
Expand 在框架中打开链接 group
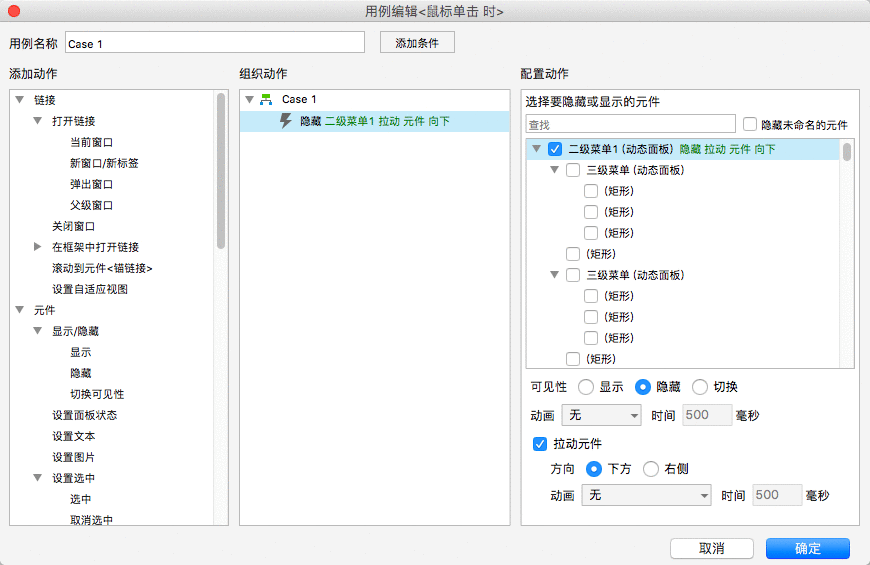pos(37,247)
